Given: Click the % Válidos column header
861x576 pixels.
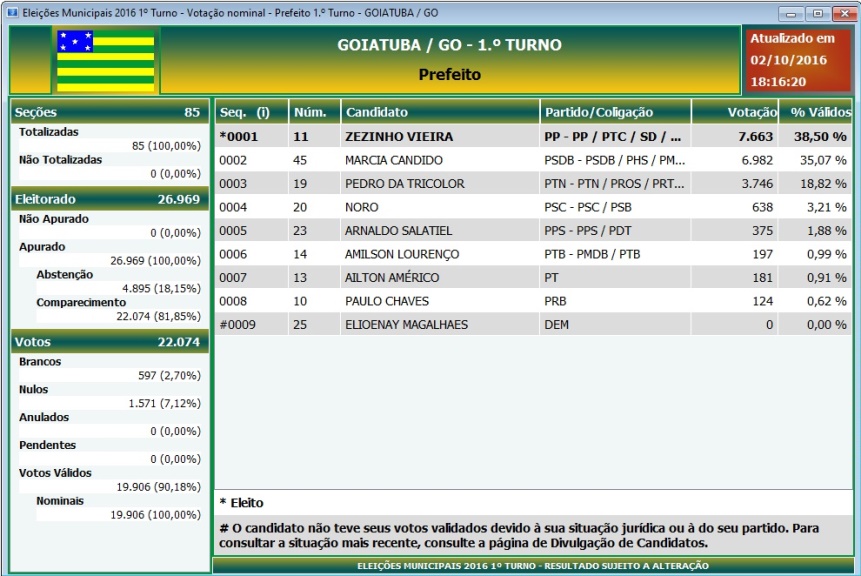Looking at the screenshot, I should (815, 112).
